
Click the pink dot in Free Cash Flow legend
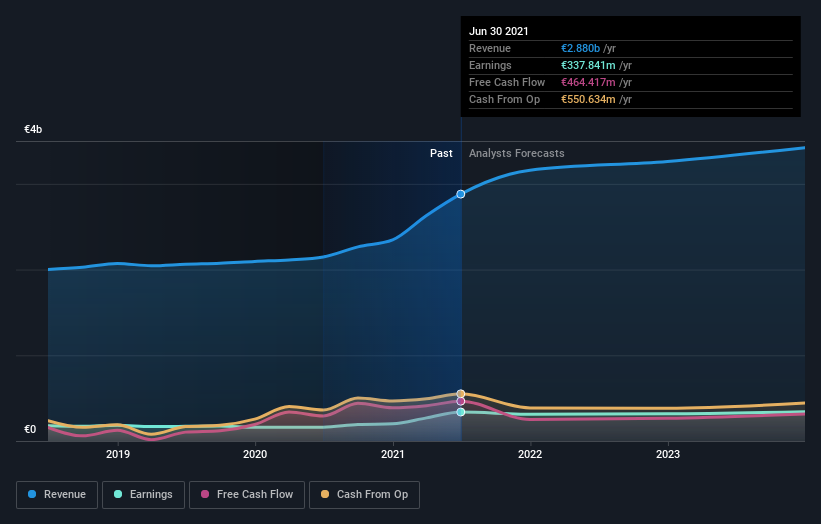coord(205,494)
